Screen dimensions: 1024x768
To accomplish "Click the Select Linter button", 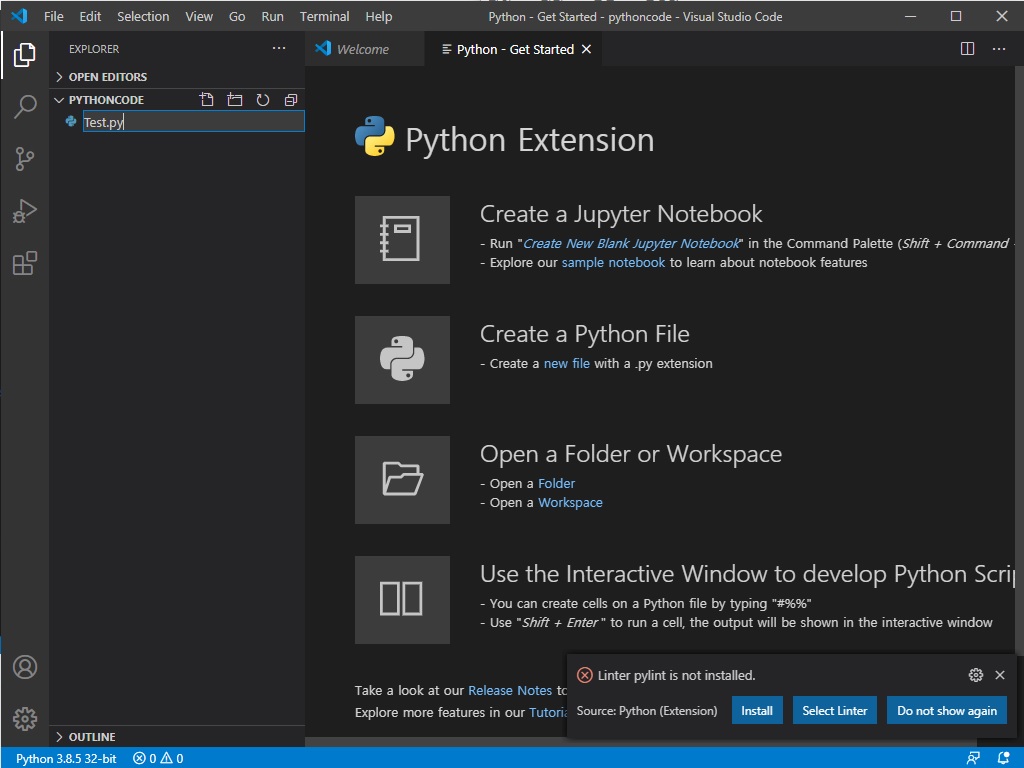I will (835, 711).
